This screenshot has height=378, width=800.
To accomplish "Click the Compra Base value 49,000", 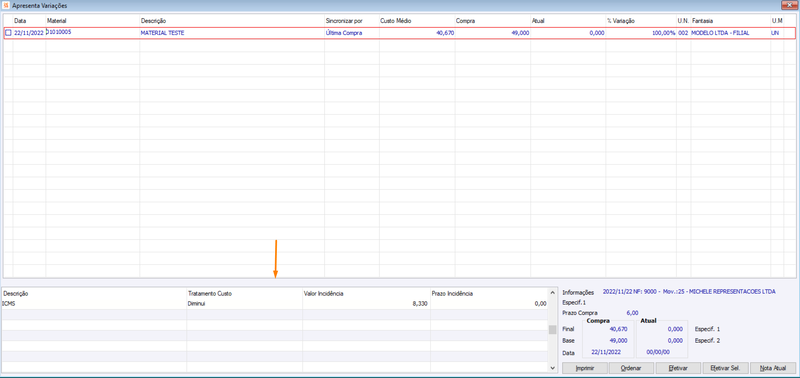I will click(618, 340).
